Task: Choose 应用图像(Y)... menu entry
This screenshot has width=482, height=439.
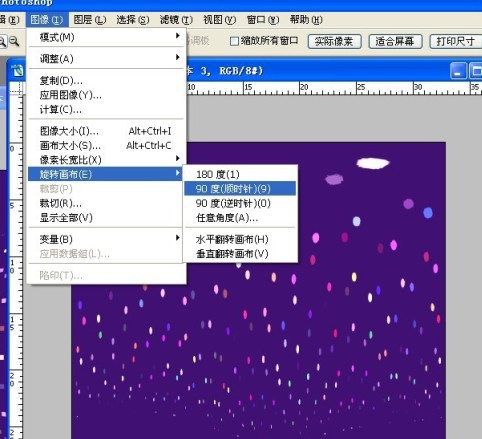Action: point(106,95)
